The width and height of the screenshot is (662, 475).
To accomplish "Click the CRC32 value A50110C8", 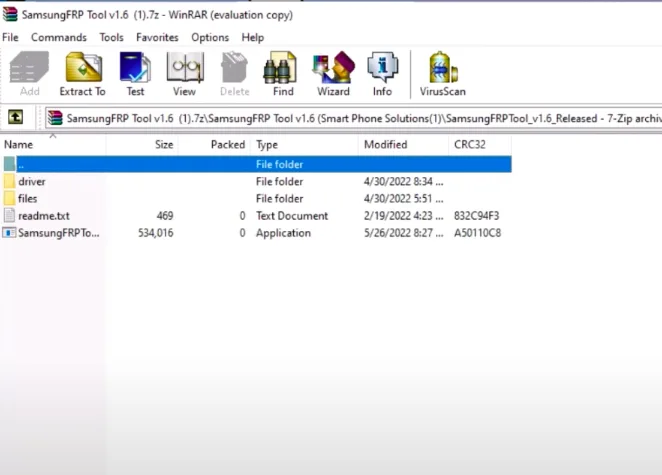I will coord(477,233).
